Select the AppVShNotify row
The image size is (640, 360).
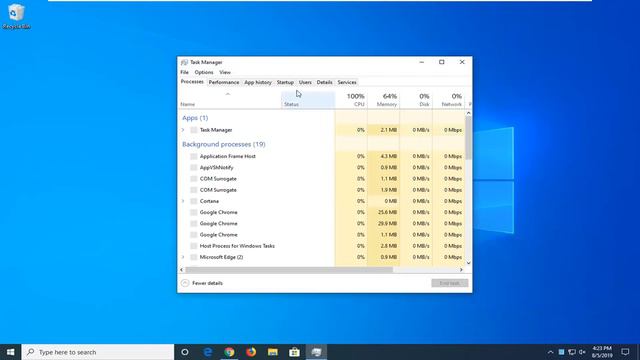322,167
